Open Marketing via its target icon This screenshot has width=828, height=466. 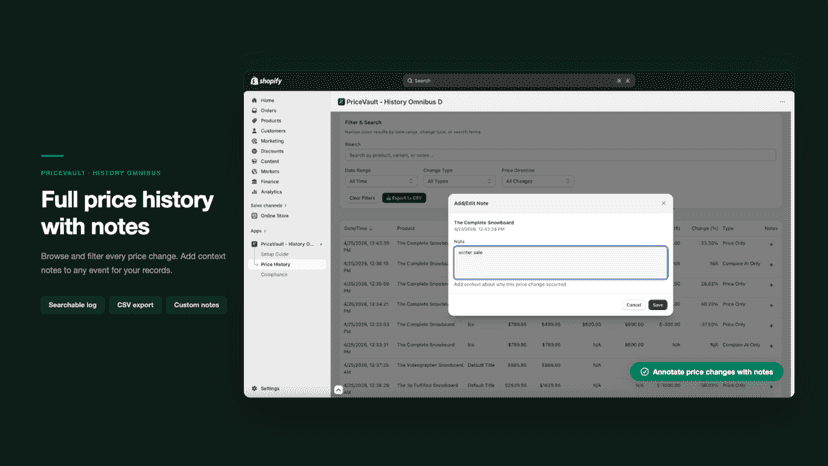(255, 141)
